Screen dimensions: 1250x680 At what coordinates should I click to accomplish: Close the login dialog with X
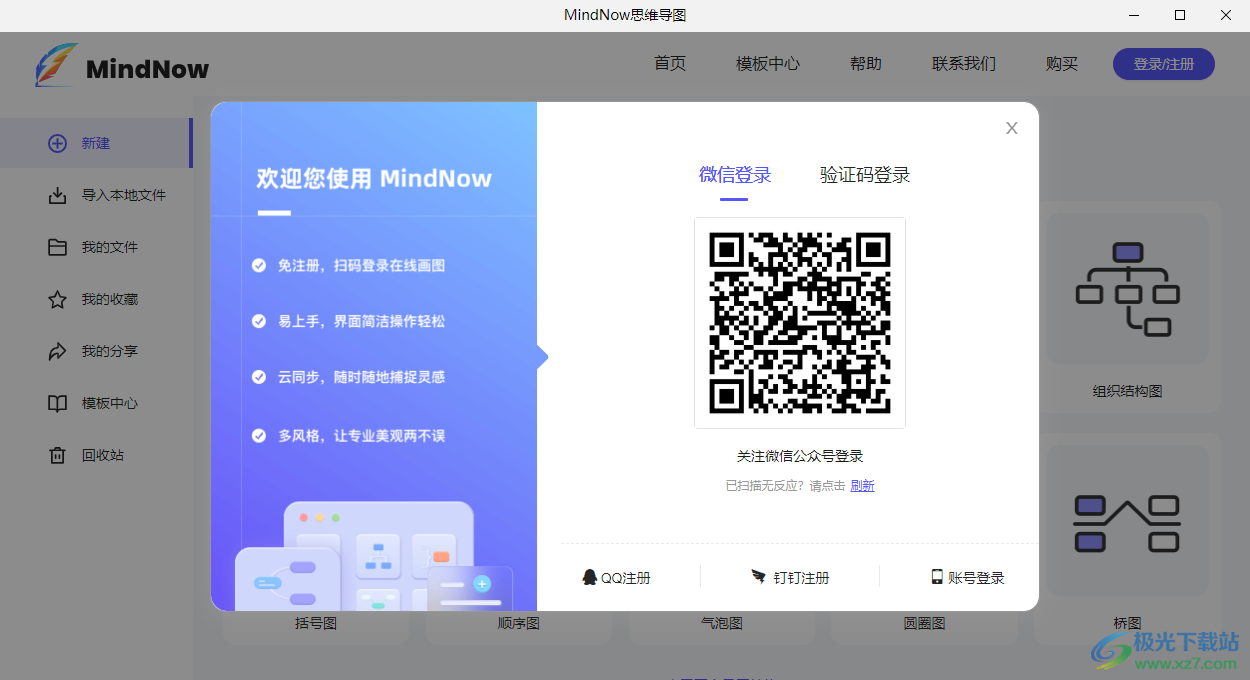(1012, 128)
